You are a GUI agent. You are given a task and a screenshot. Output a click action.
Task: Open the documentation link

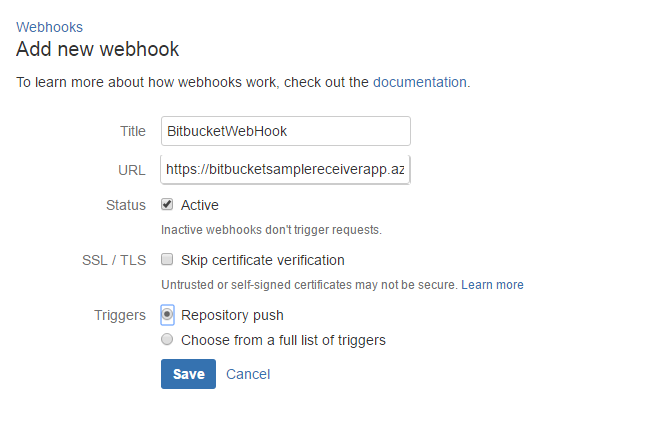coord(420,82)
